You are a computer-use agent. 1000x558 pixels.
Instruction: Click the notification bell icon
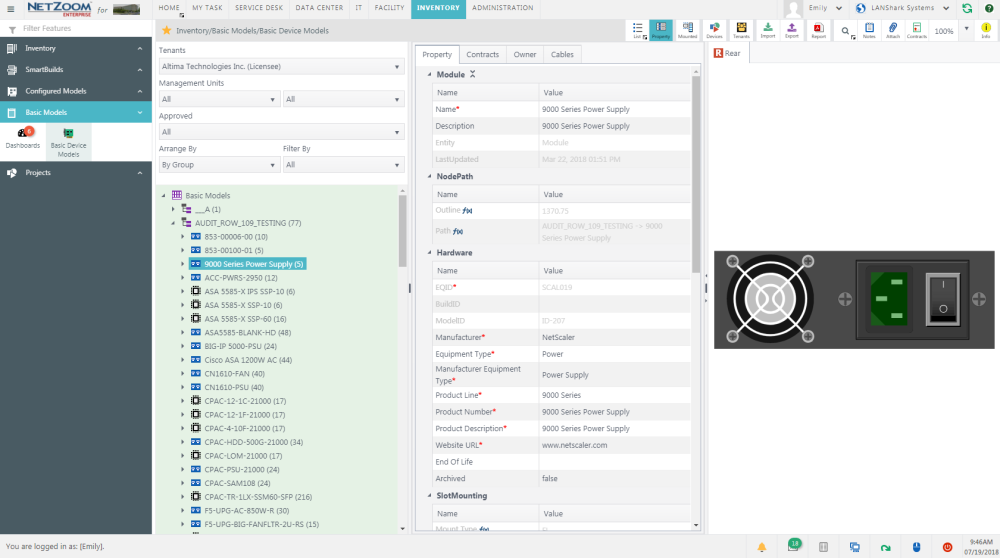click(761, 547)
